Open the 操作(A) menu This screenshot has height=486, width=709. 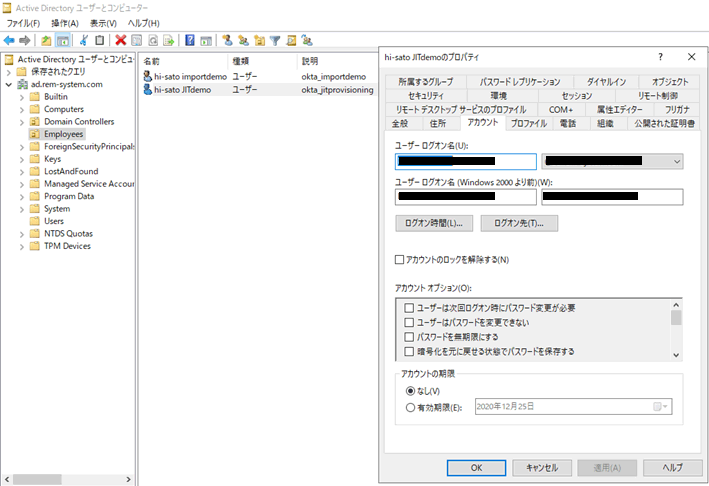pyautogui.click(x=65, y=22)
